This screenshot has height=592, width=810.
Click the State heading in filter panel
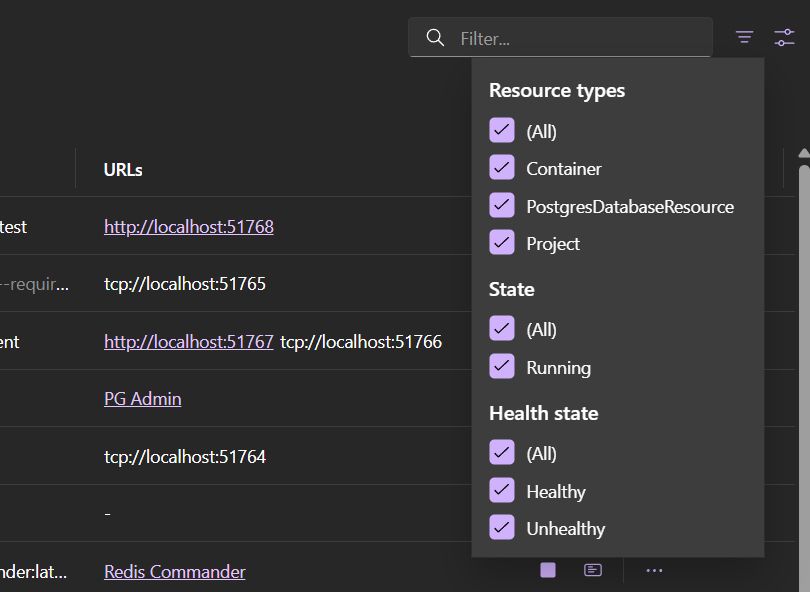click(x=511, y=289)
